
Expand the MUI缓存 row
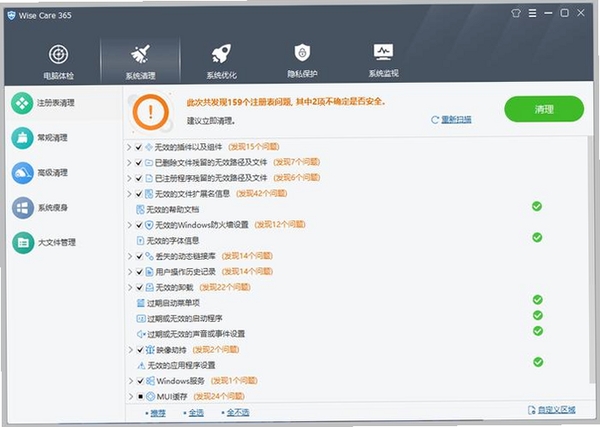[x=131, y=396]
